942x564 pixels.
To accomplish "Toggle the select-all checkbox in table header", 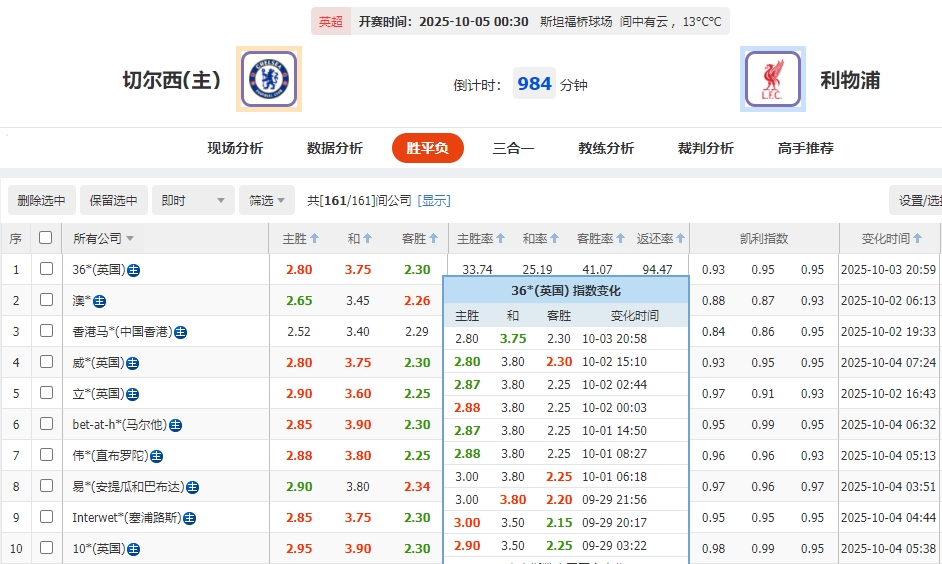I will click(45, 238).
